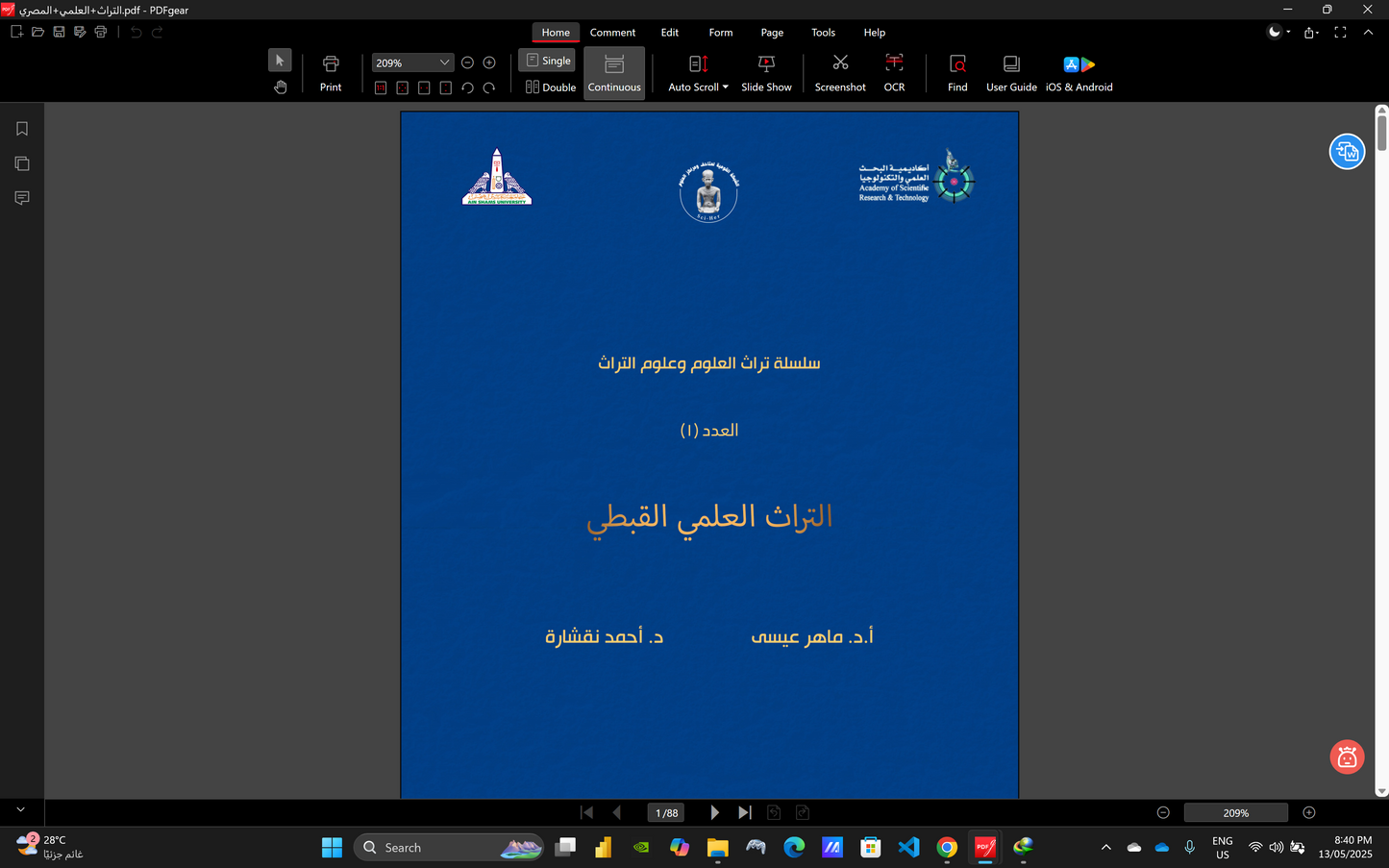Viewport: 1389px width, 868px height.
Task: Open the Tools menu
Action: tap(823, 32)
